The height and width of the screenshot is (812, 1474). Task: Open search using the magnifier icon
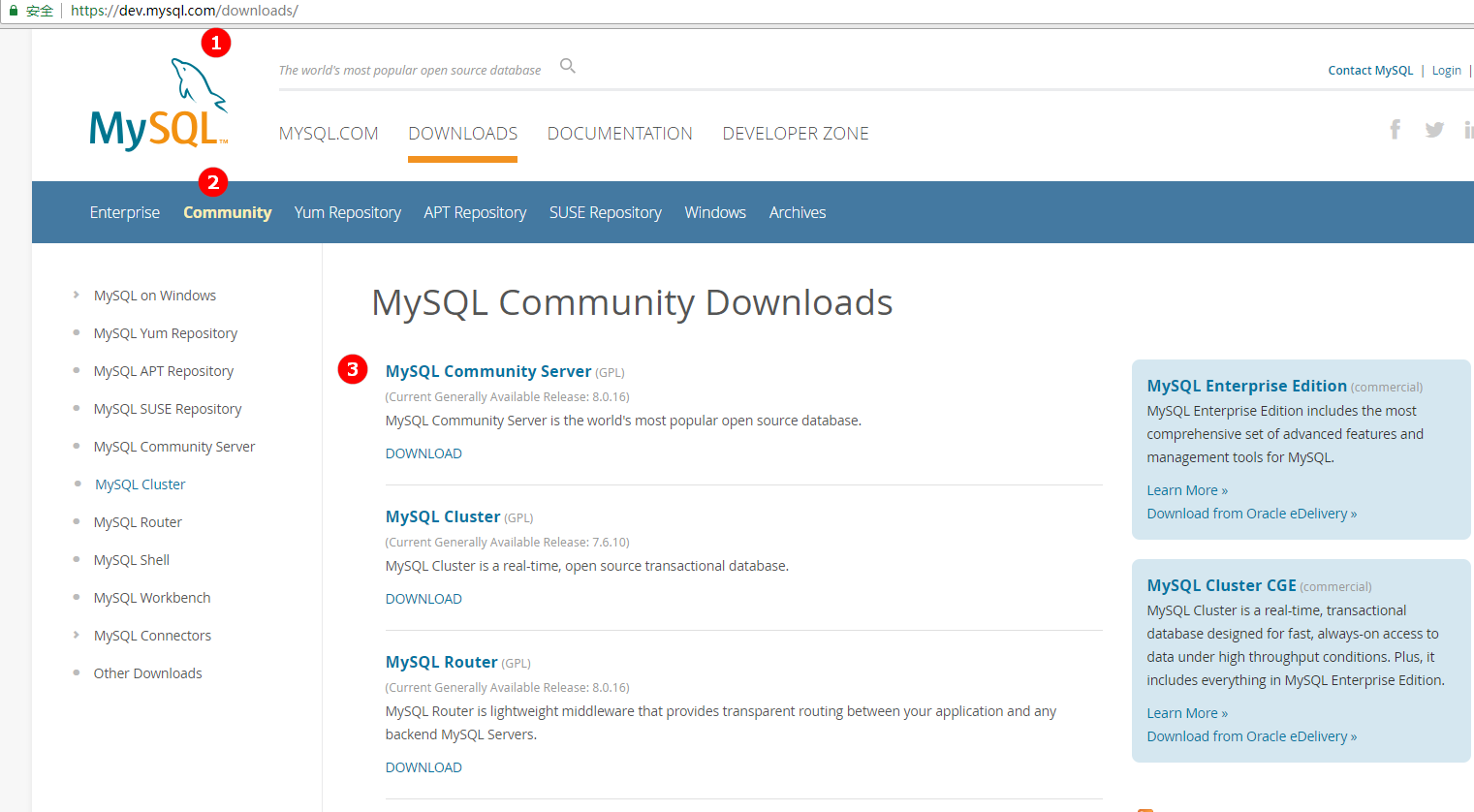(x=567, y=66)
